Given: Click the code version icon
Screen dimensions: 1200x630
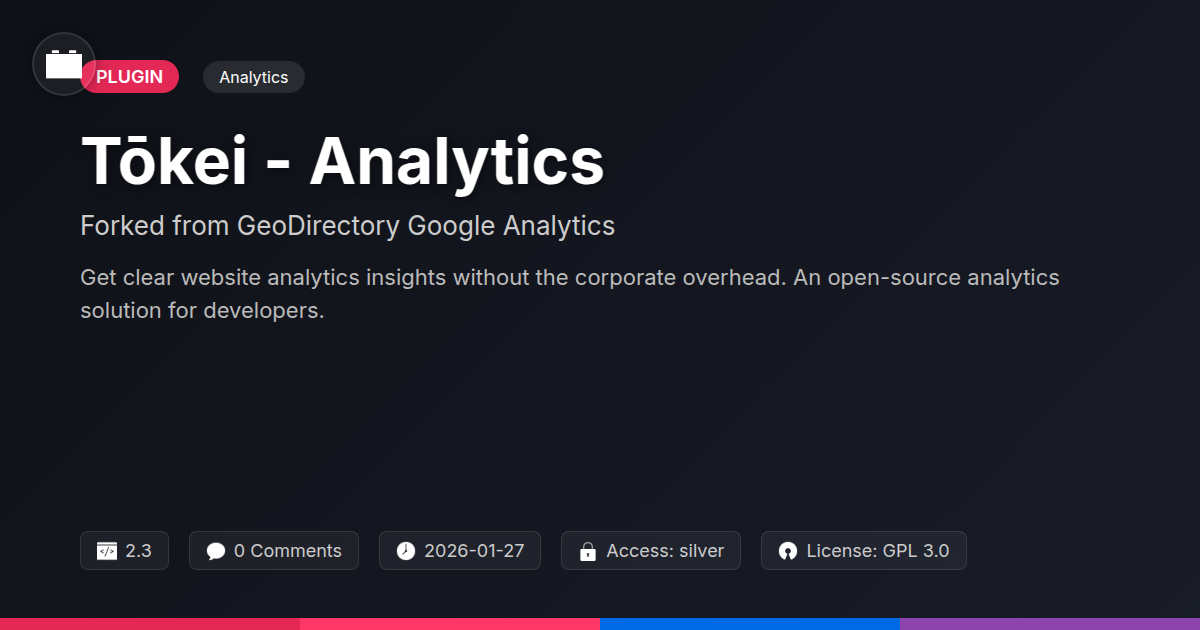Looking at the screenshot, I should pos(106,551).
